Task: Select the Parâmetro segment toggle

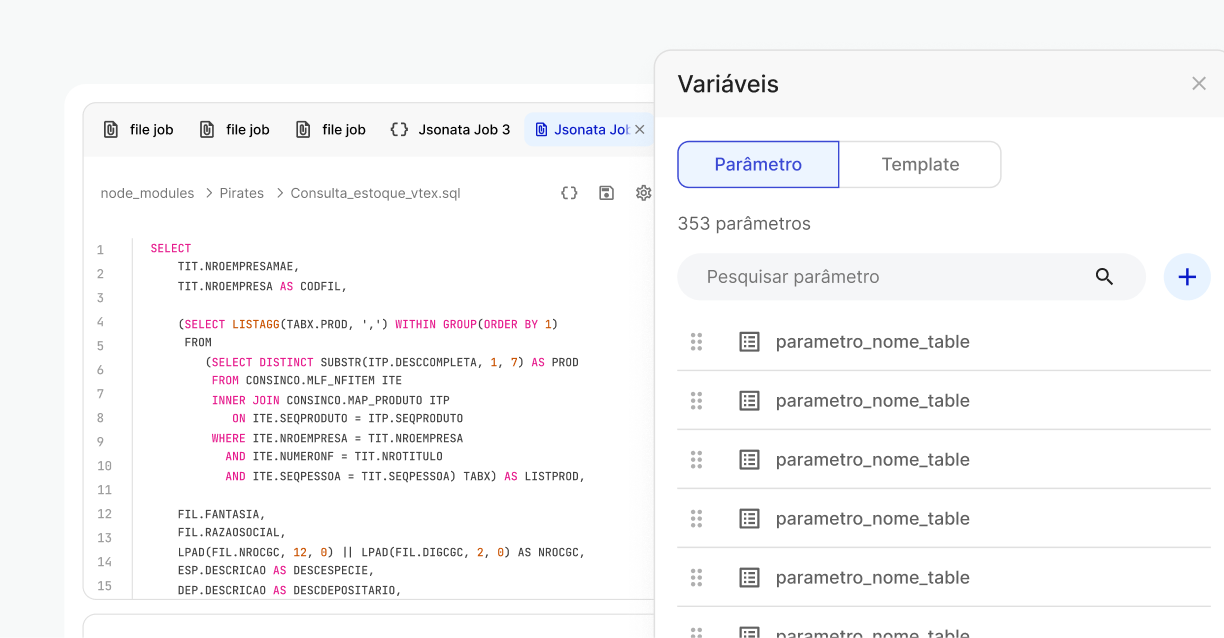Action: coord(758,165)
